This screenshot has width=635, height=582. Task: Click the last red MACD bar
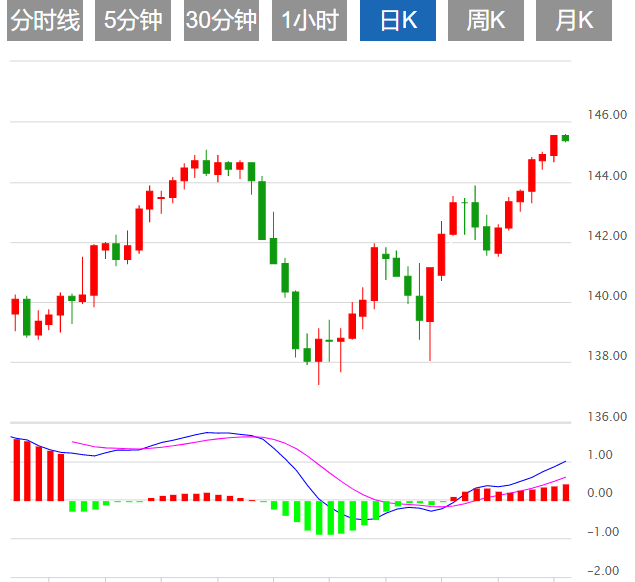tap(565, 492)
